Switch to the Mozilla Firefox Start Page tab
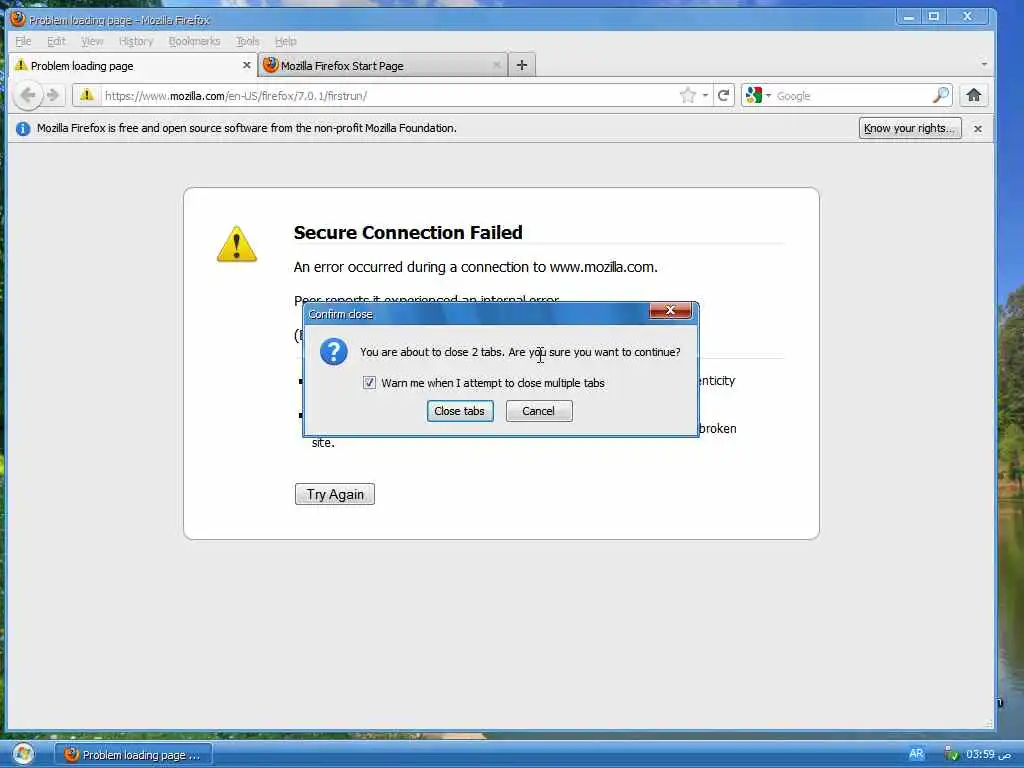 (x=383, y=65)
